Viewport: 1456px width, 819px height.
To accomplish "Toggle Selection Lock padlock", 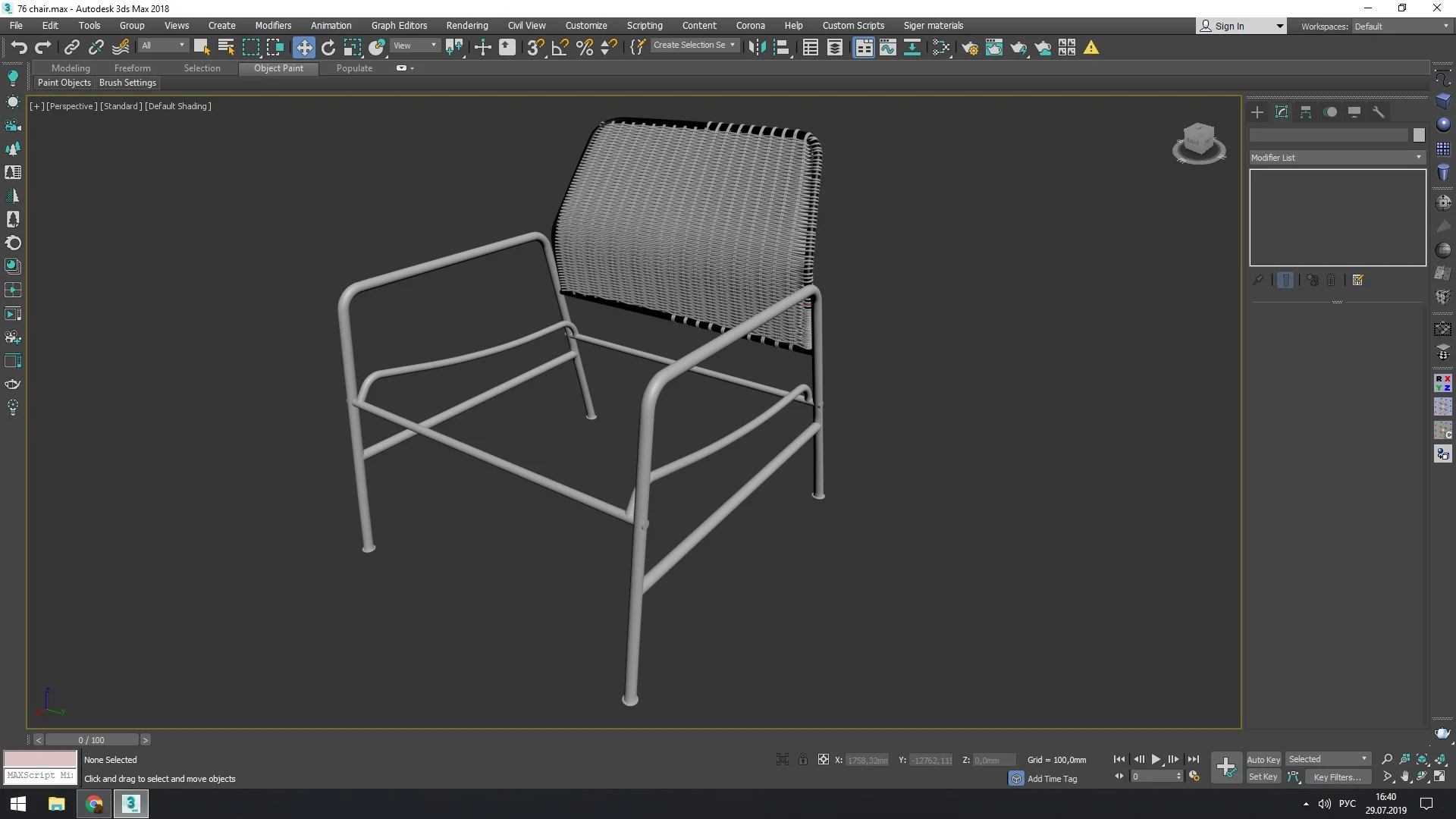I will (803, 759).
